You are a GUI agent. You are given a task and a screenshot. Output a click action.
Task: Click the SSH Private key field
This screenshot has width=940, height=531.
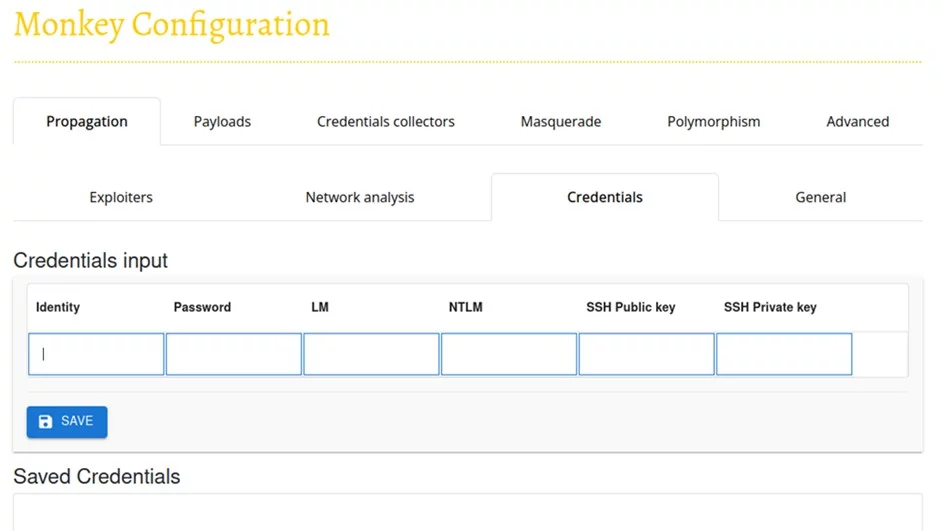pos(784,355)
